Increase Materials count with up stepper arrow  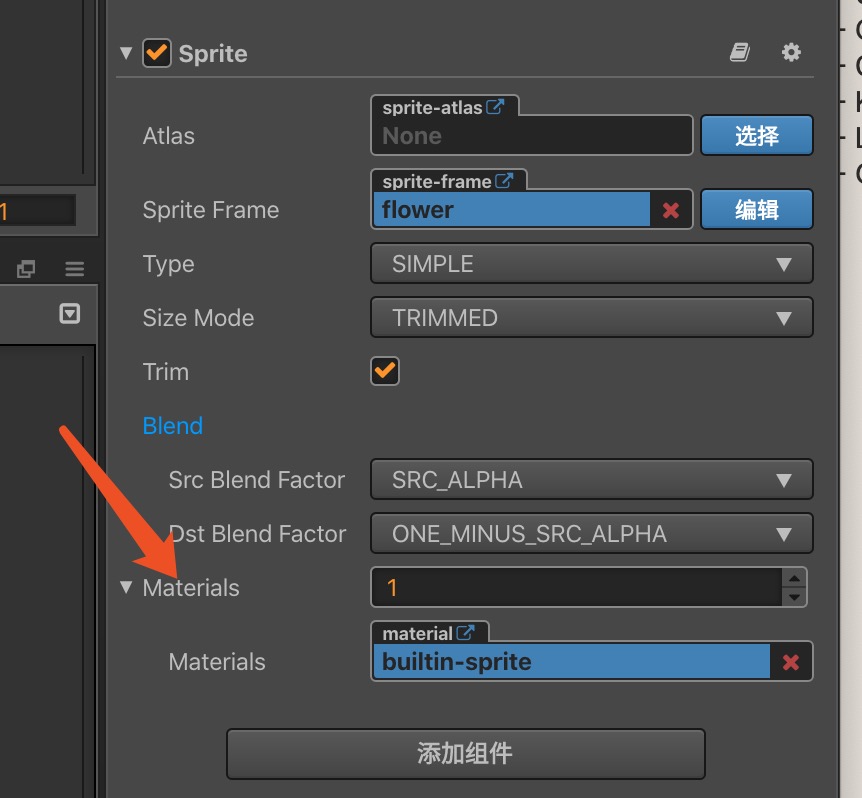coord(793,580)
